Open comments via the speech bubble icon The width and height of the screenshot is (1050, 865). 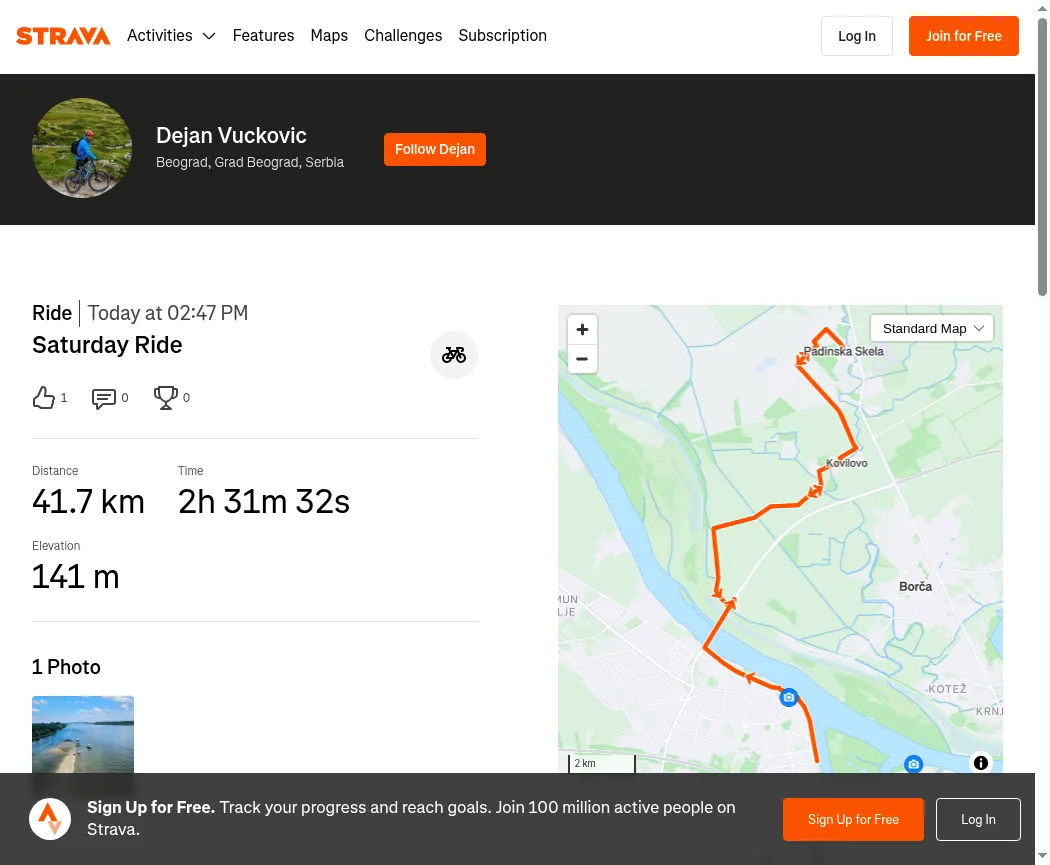tap(104, 398)
